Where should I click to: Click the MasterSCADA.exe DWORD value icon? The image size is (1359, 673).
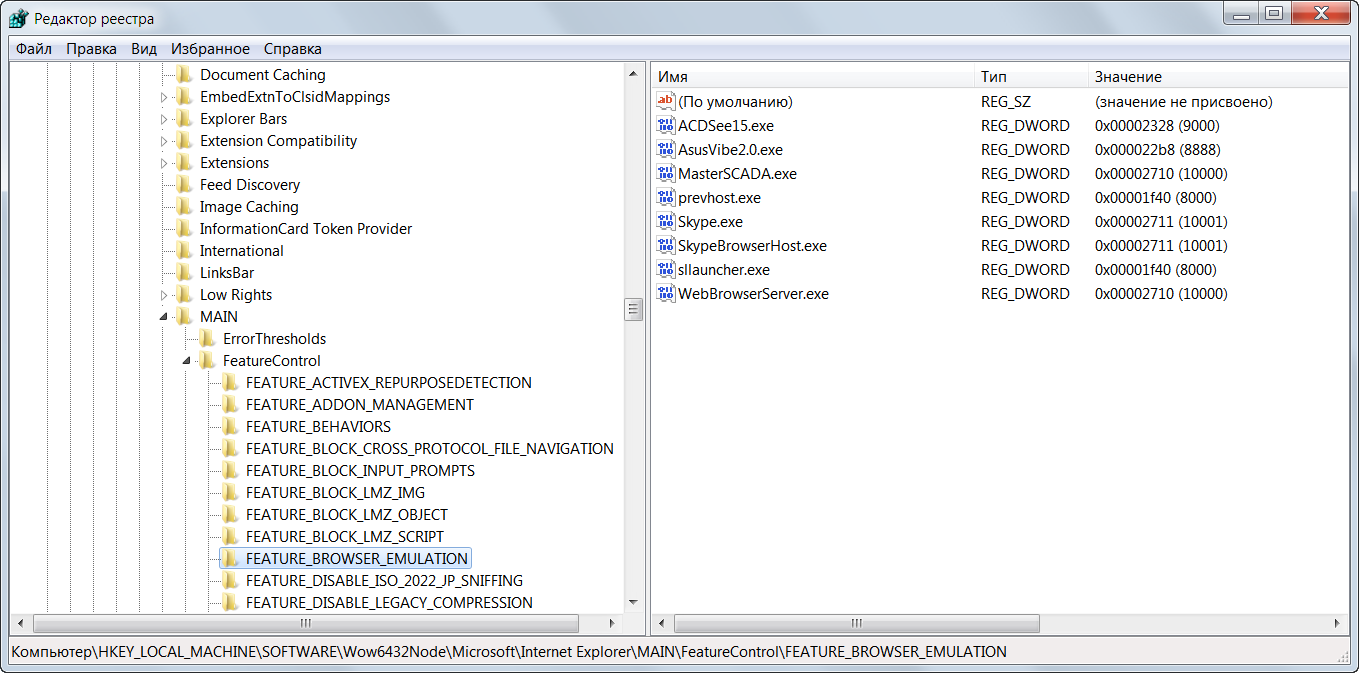[x=666, y=173]
